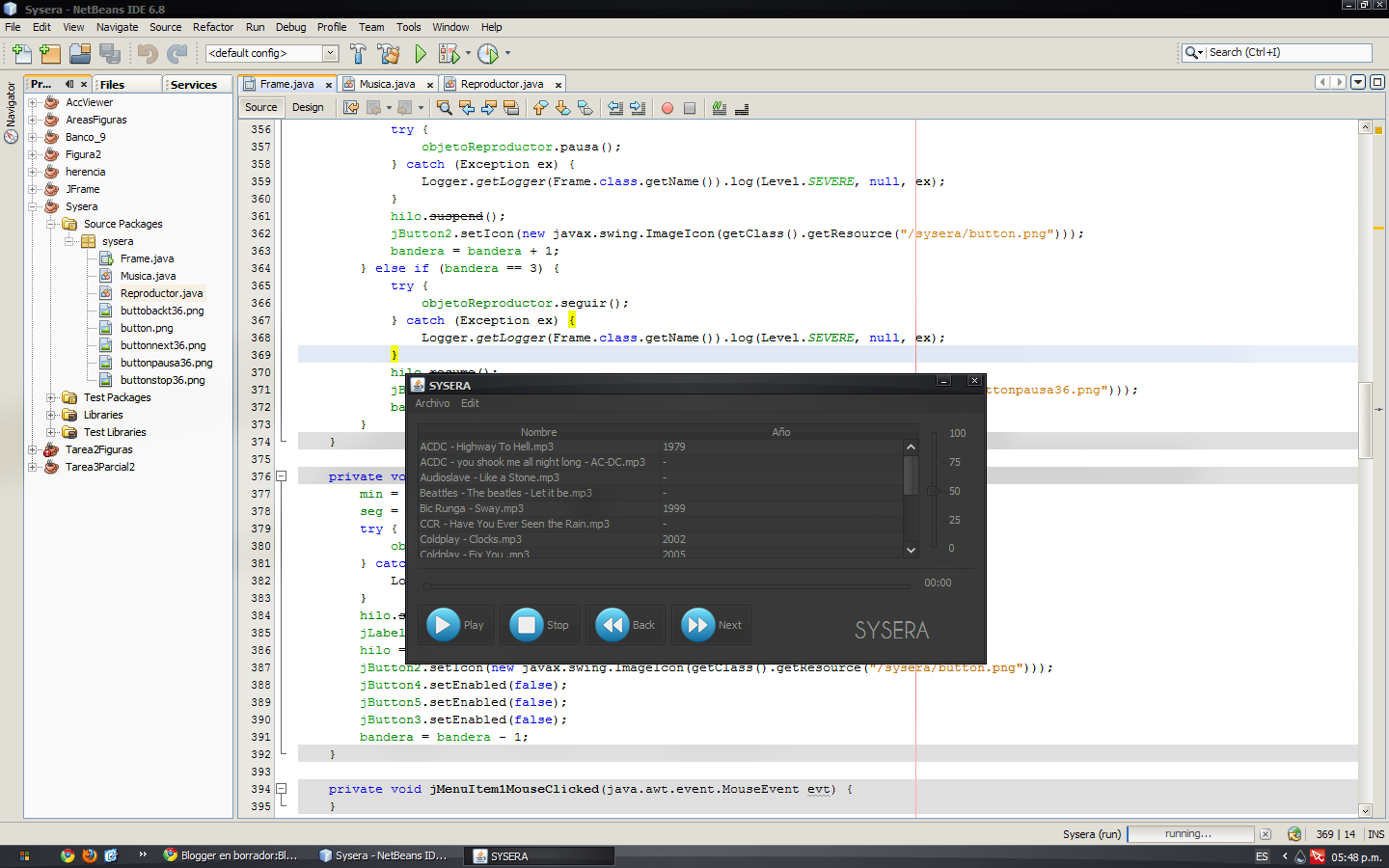Open Archivo menu in SYSERA window
The image size is (1389, 868).
coord(432,403)
